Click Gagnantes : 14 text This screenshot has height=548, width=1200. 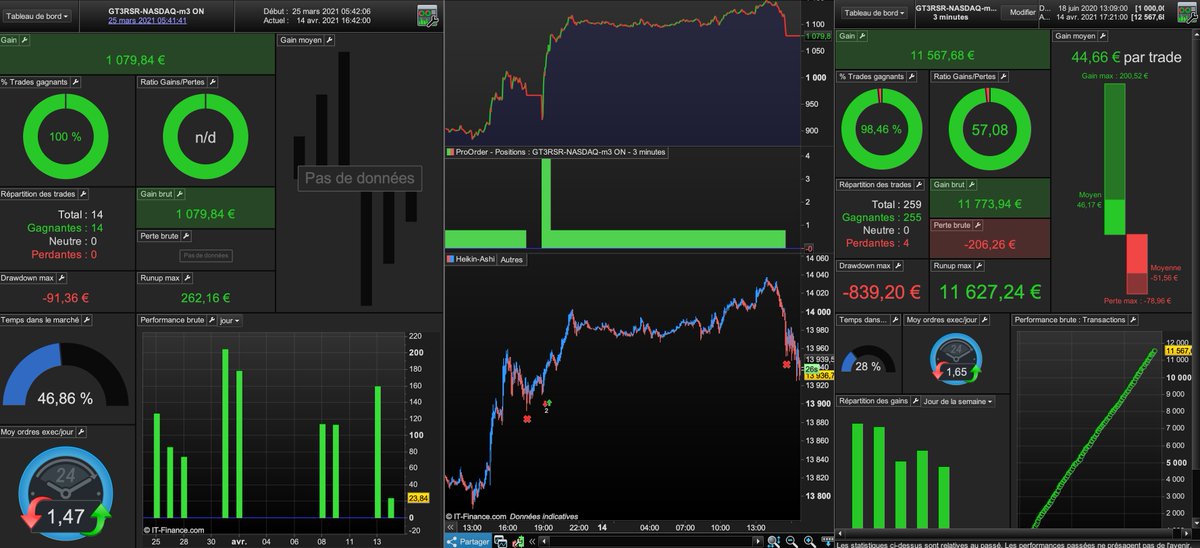tap(64, 227)
